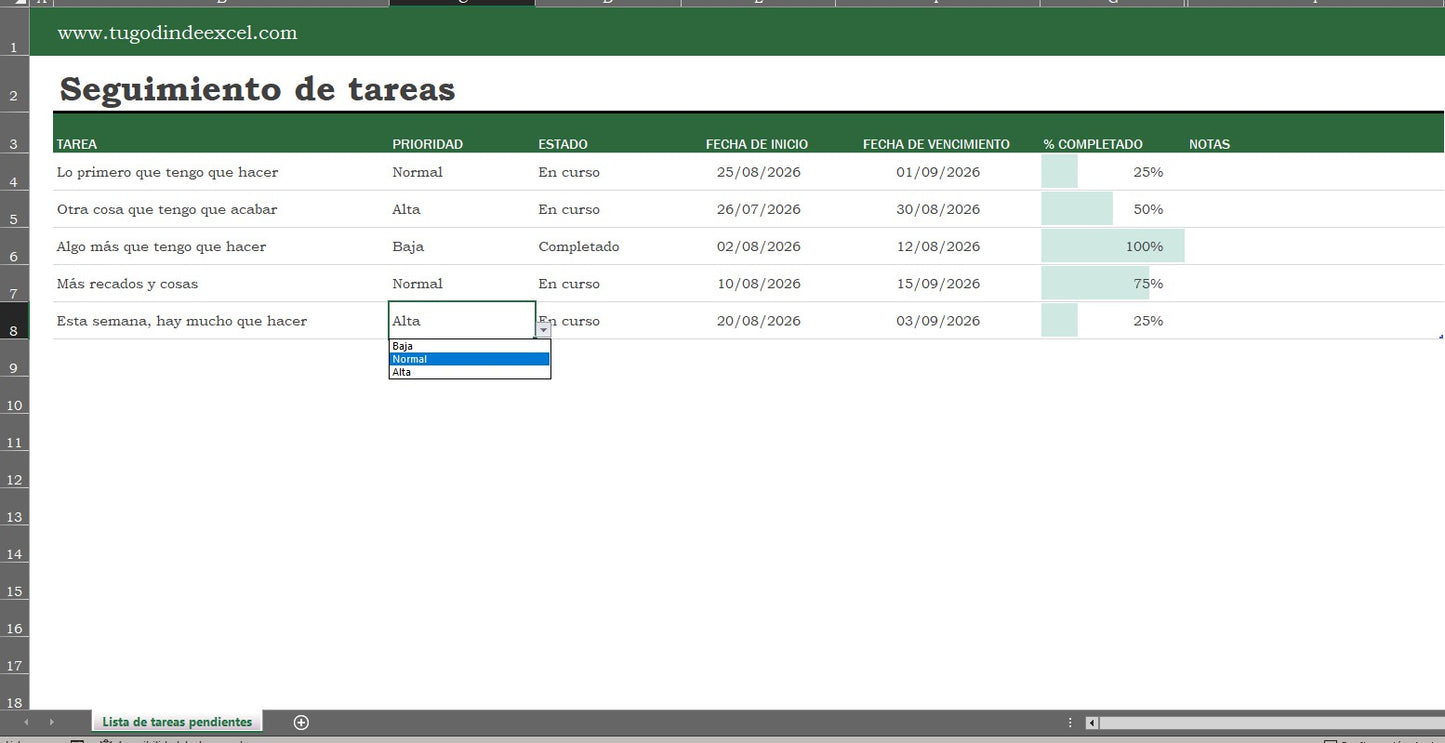The width and height of the screenshot is (1445, 743).
Task: Click the start date 10/08/2026
Action: click(759, 284)
